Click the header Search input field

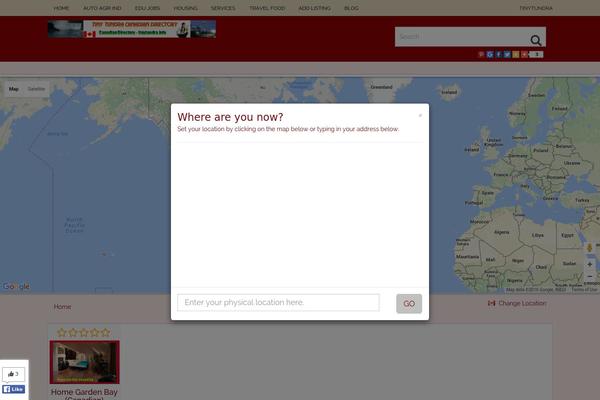pos(461,37)
